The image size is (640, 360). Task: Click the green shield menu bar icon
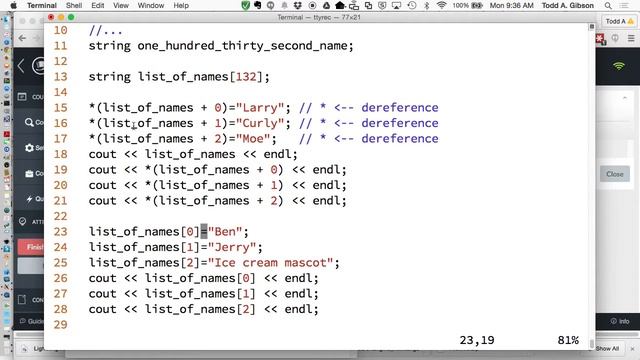(x=245, y=5)
